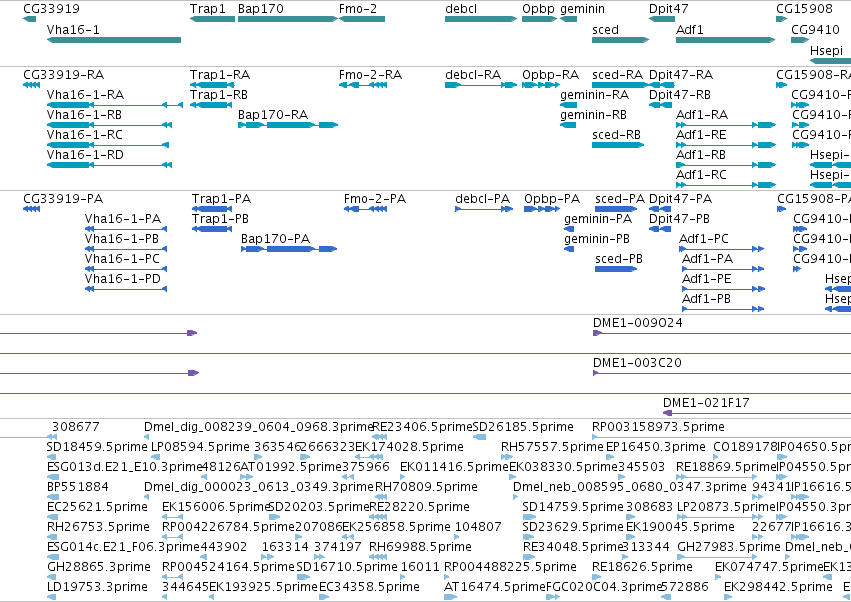Select the CG33919 gene label

pos(51,9)
